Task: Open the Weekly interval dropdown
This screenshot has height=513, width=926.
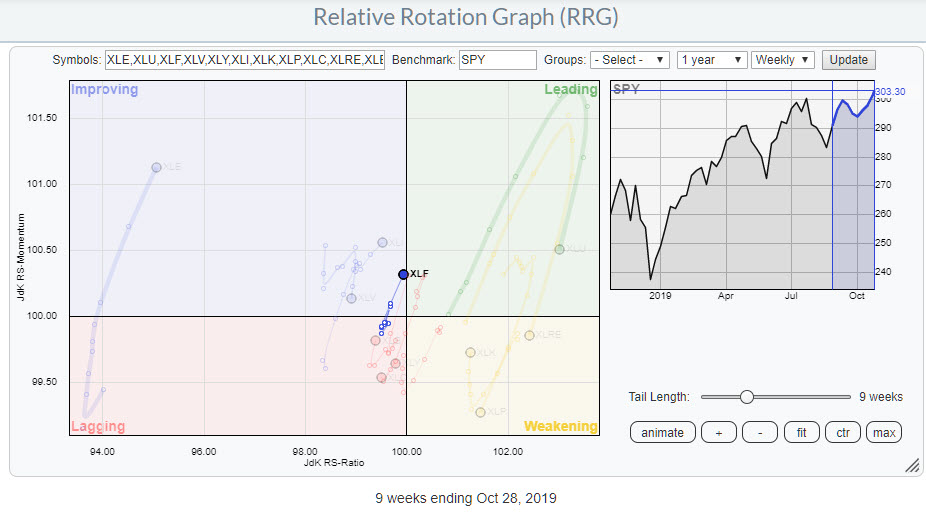Action: 783,60
